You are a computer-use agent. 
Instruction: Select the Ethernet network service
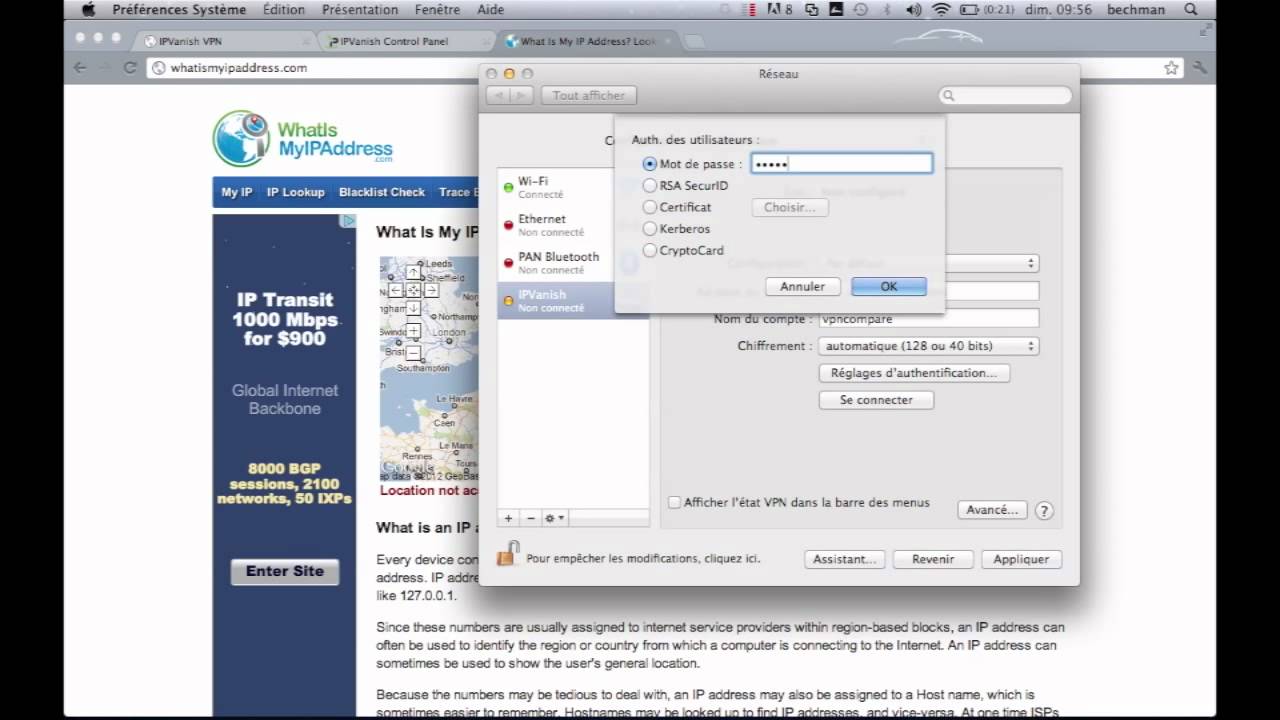[x=573, y=225]
